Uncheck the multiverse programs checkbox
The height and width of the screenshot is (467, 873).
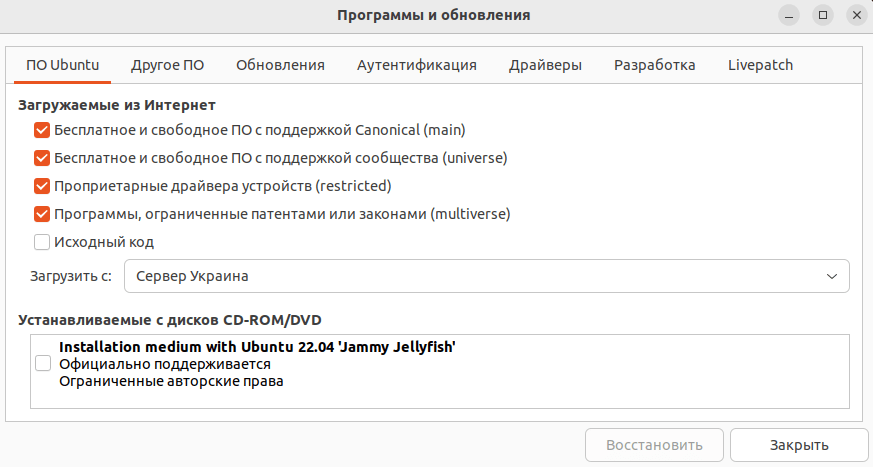click(42, 214)
